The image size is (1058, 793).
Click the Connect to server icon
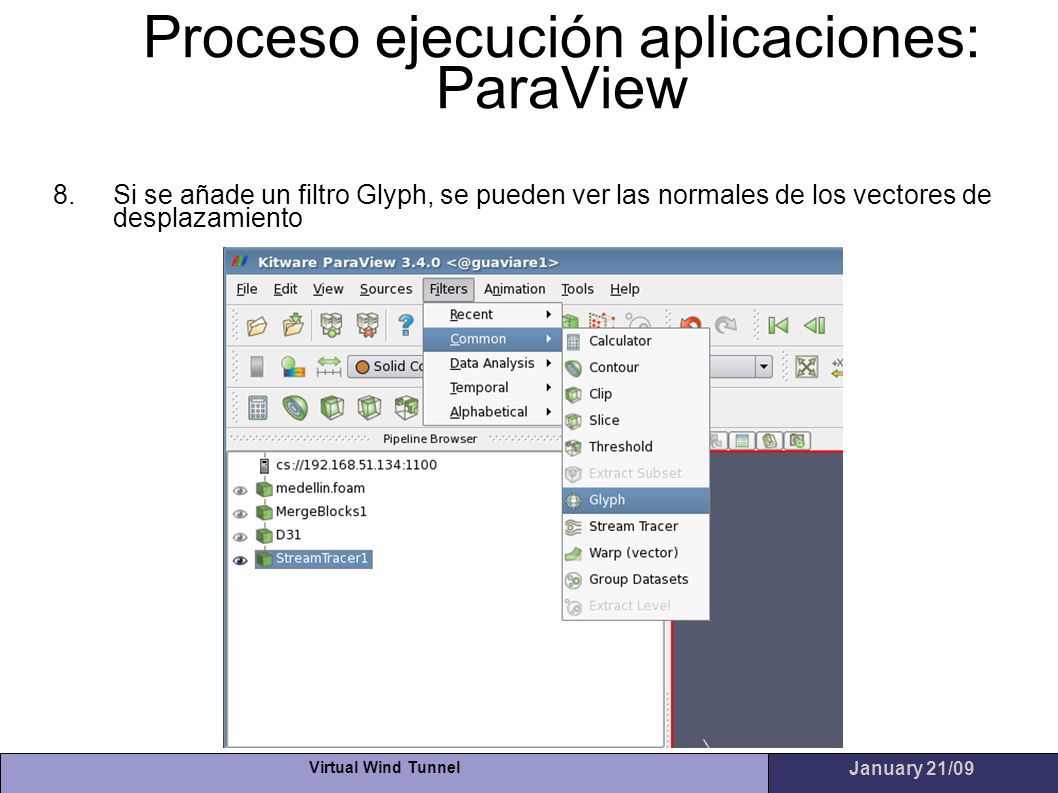pyautogui.click(x=331, y=326)
